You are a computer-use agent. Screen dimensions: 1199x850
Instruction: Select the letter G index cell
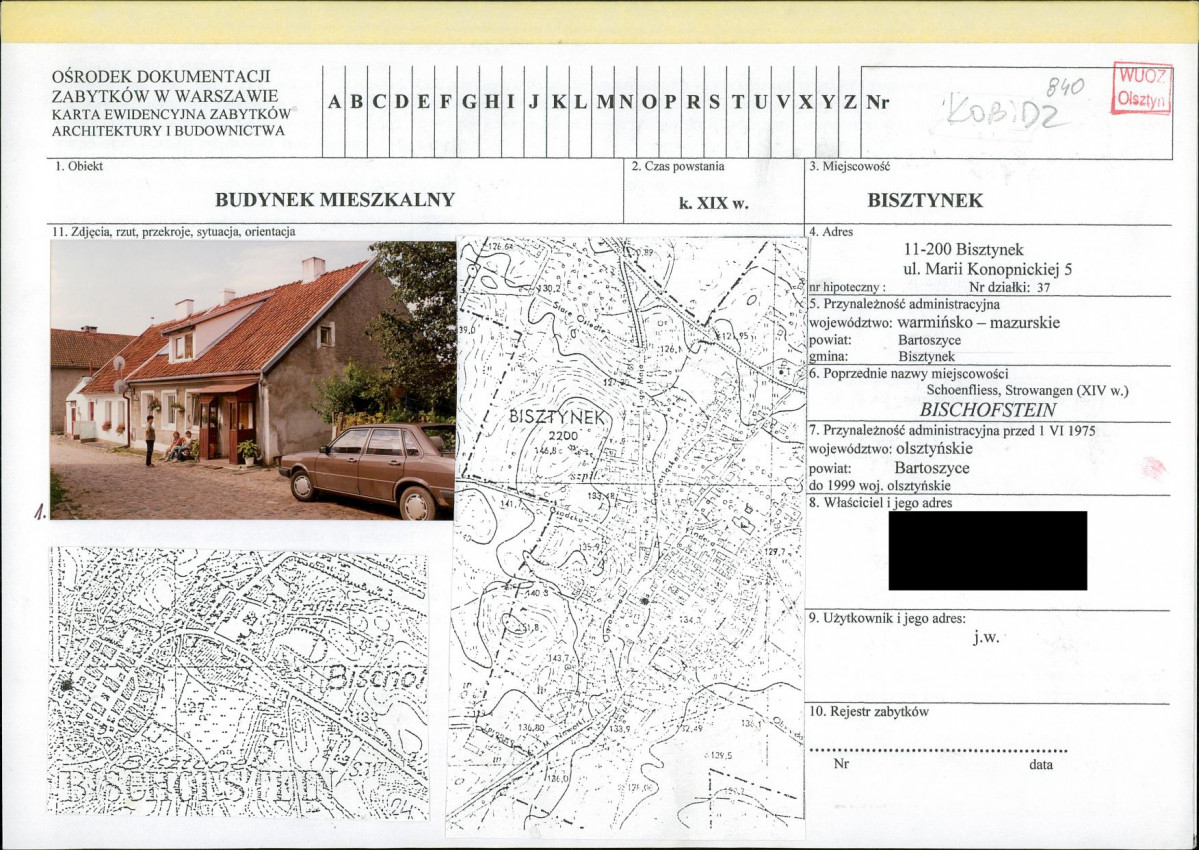468,102
